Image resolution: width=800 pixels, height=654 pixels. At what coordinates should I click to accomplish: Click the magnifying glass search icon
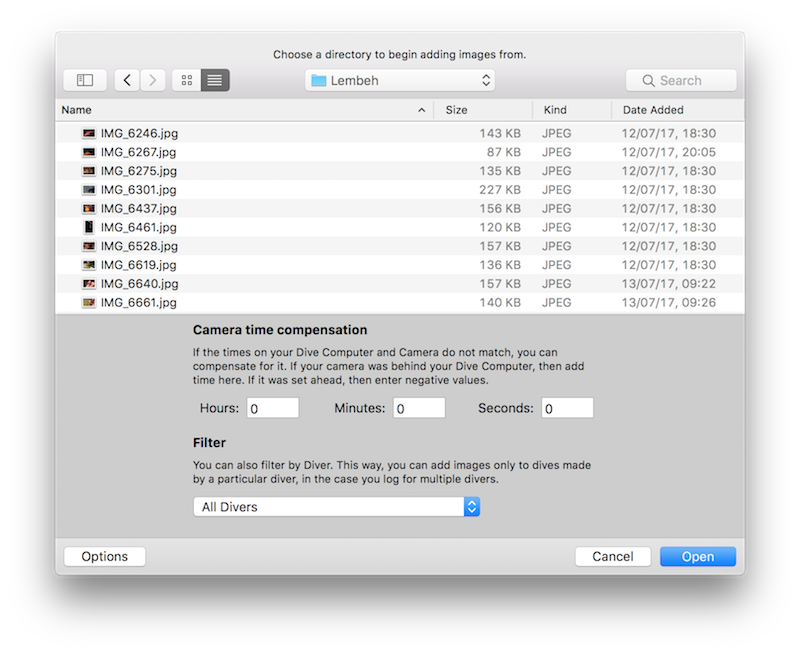tap(648, 81)
